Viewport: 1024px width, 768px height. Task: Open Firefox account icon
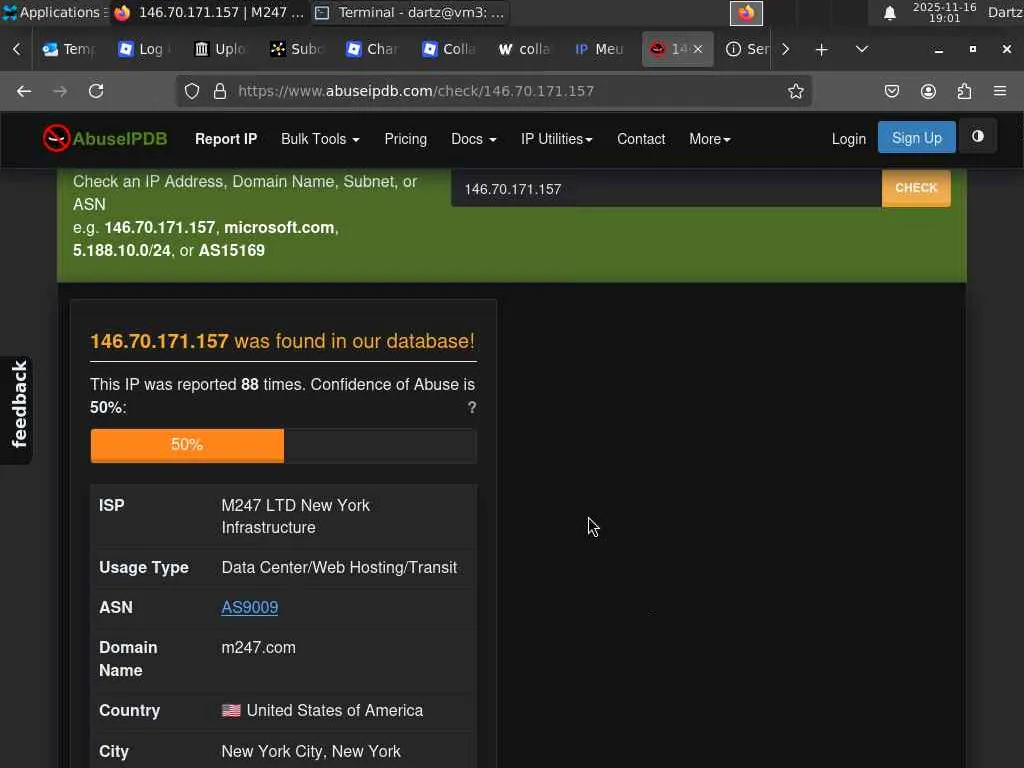tap(928, 91)
